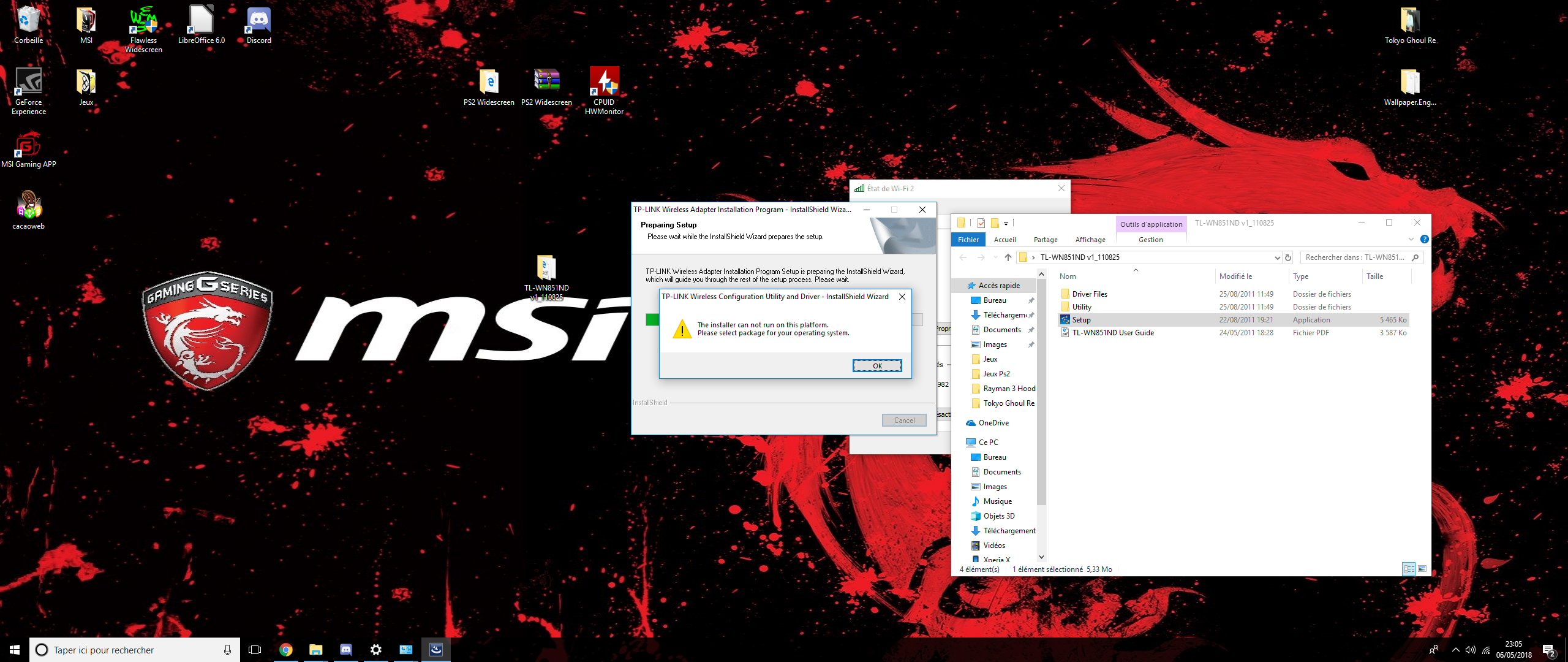
Task: Open the address bar history dropdown
Action: 1278,257
